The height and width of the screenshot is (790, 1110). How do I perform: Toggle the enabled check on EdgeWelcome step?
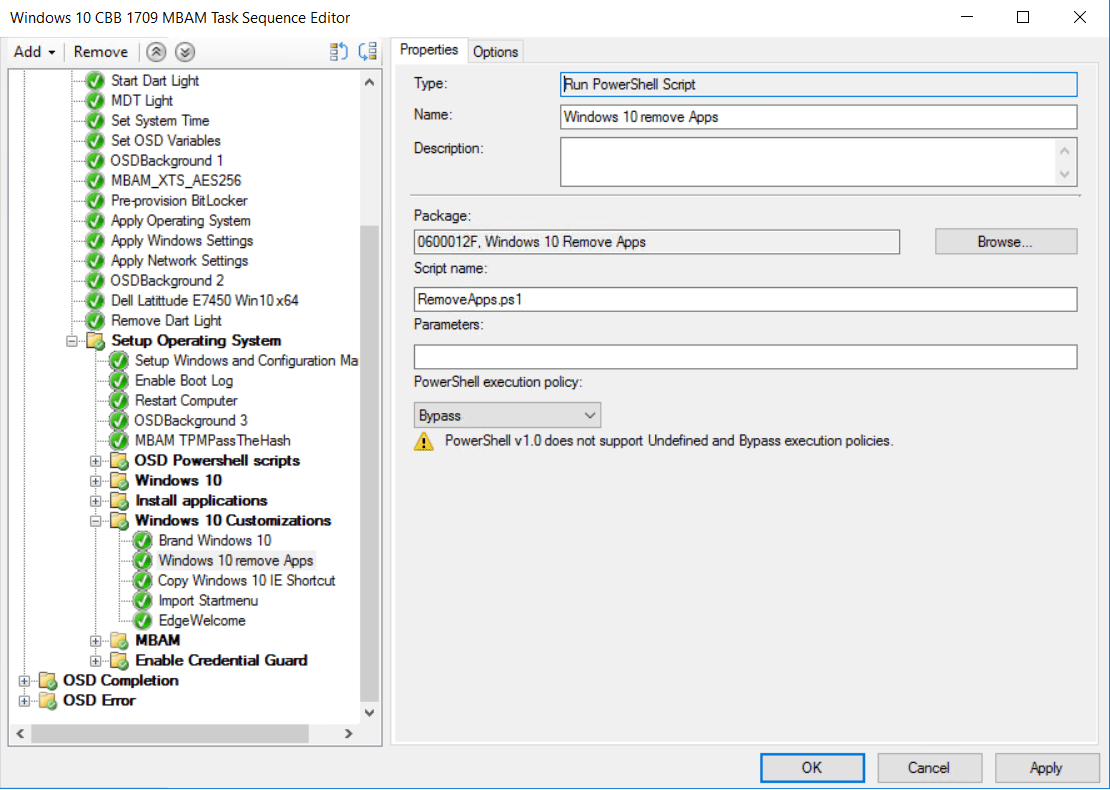pyautogui.click(x=142, y=620)
